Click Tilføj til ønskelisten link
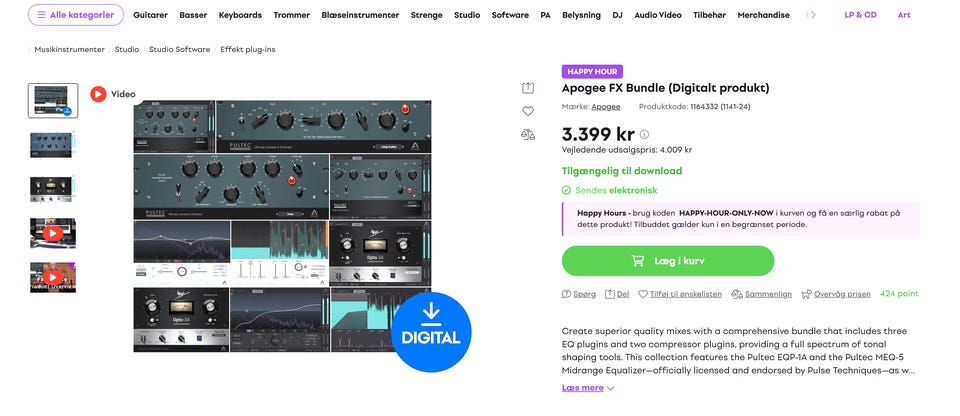 [x=680, y=294]
